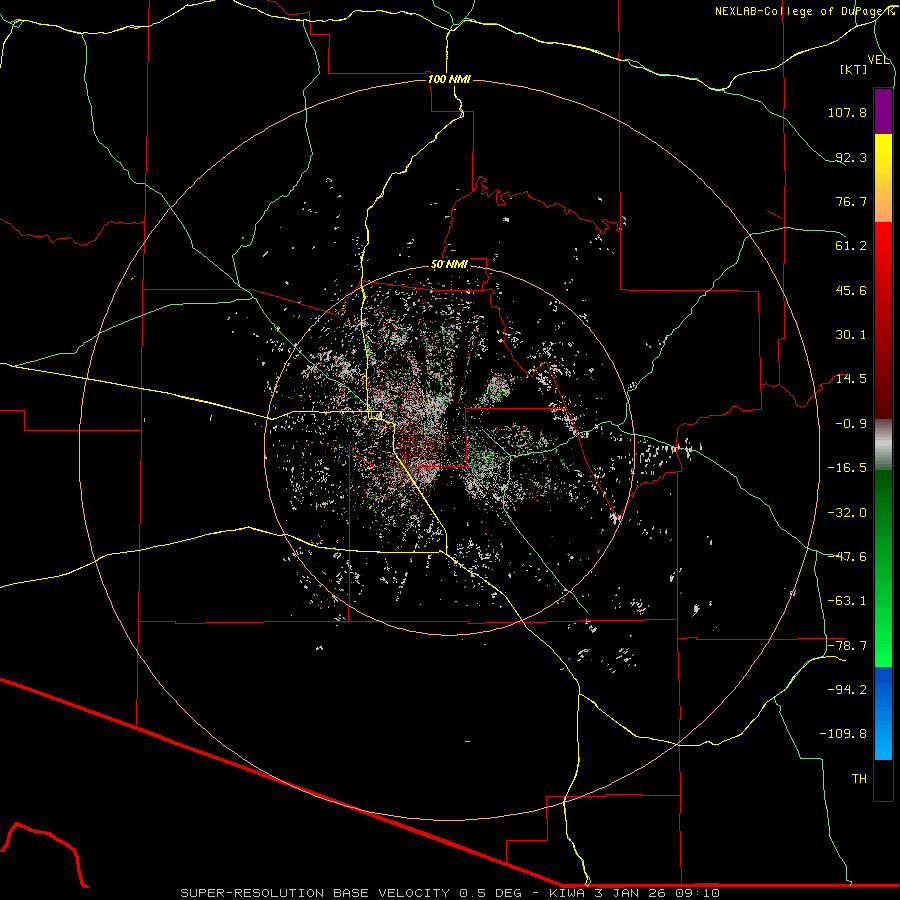The width and height of the screenshot is (900, 900).
Task: Select the -0.9 legend value
Action: click(x=851, y=424)
